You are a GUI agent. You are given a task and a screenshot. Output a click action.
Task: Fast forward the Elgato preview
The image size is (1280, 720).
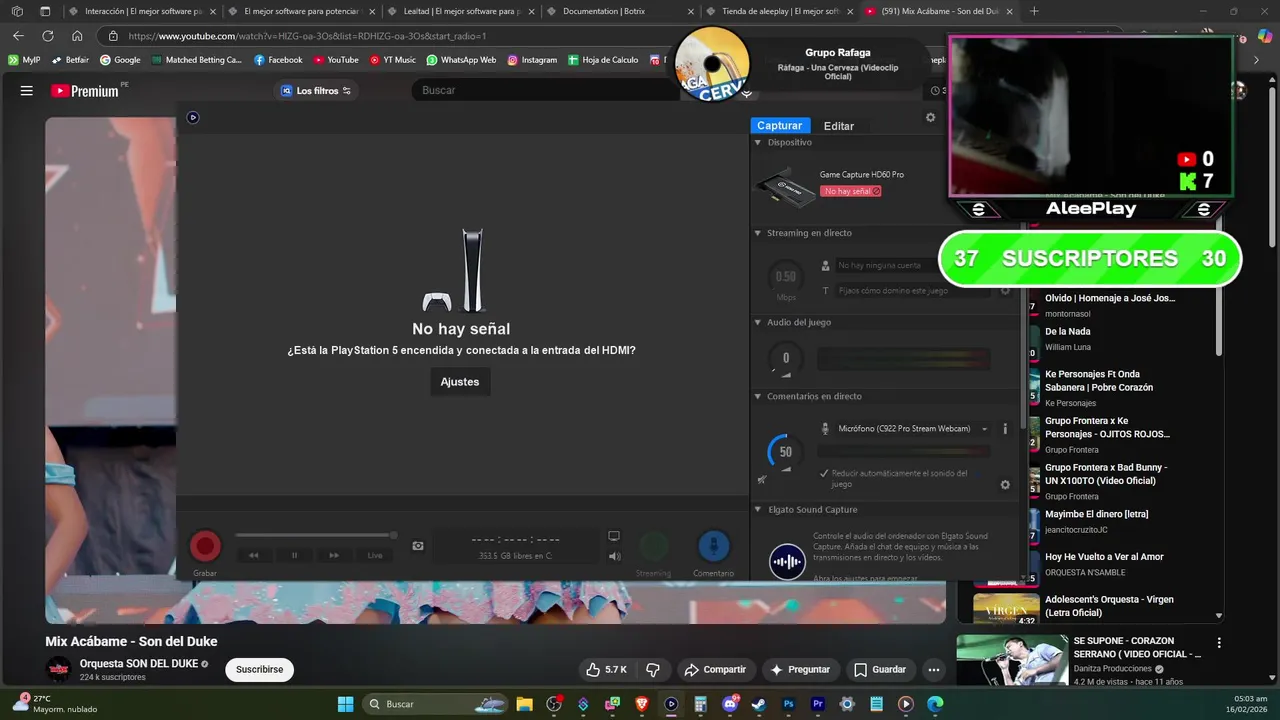coord(334,555)
